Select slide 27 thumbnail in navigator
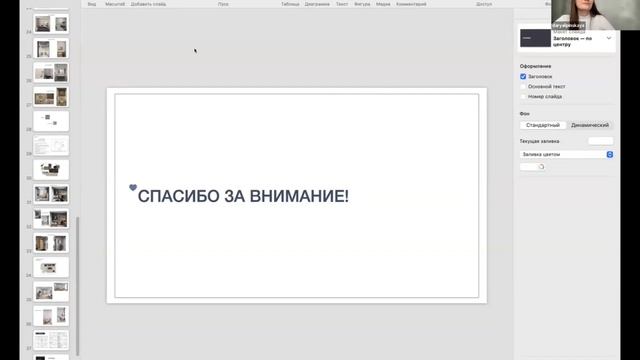 click(x=51, y=97)
